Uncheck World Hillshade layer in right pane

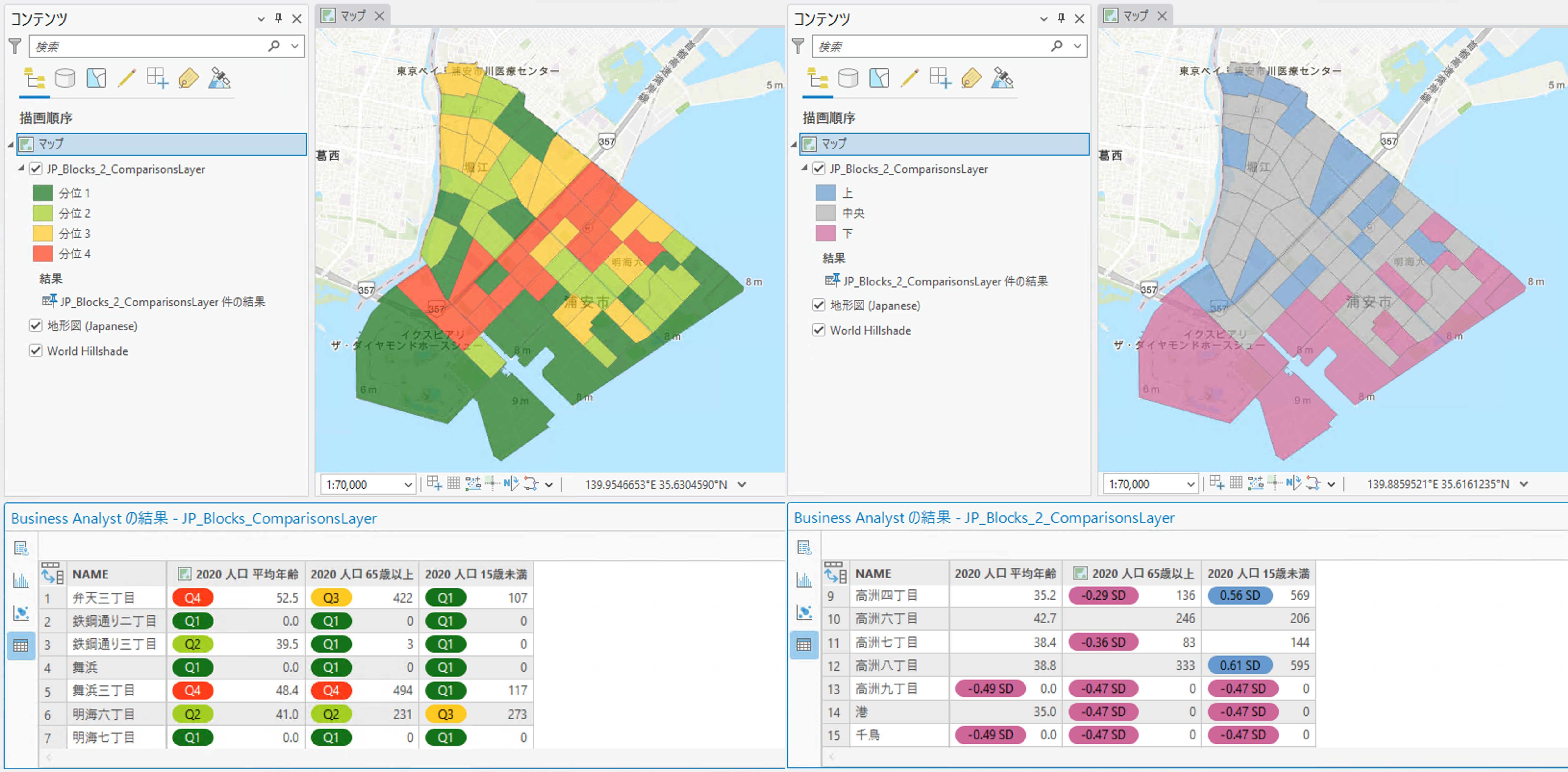tap(819, 330)
